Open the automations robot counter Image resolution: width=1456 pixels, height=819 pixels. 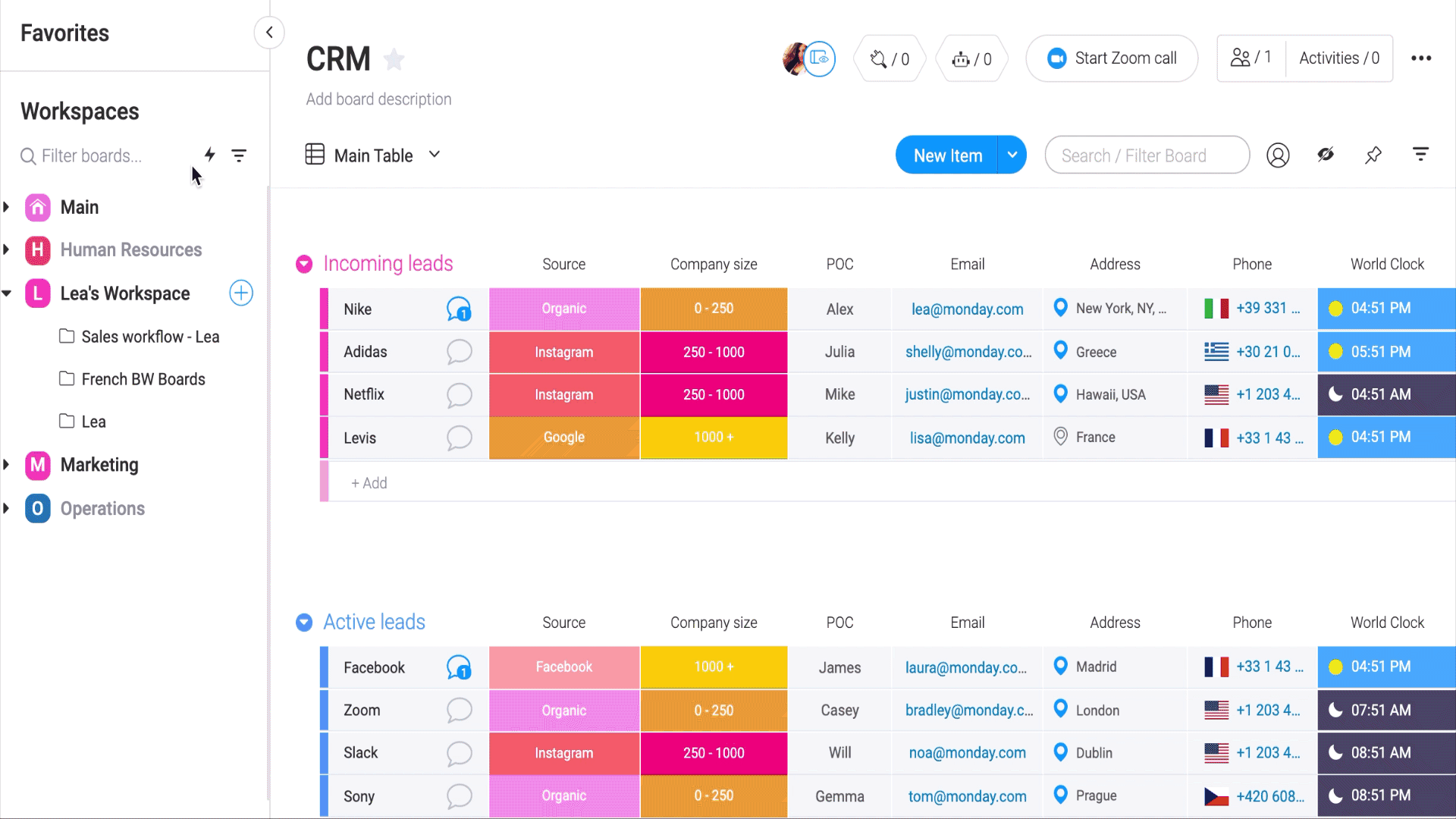(x=972, y=59)
